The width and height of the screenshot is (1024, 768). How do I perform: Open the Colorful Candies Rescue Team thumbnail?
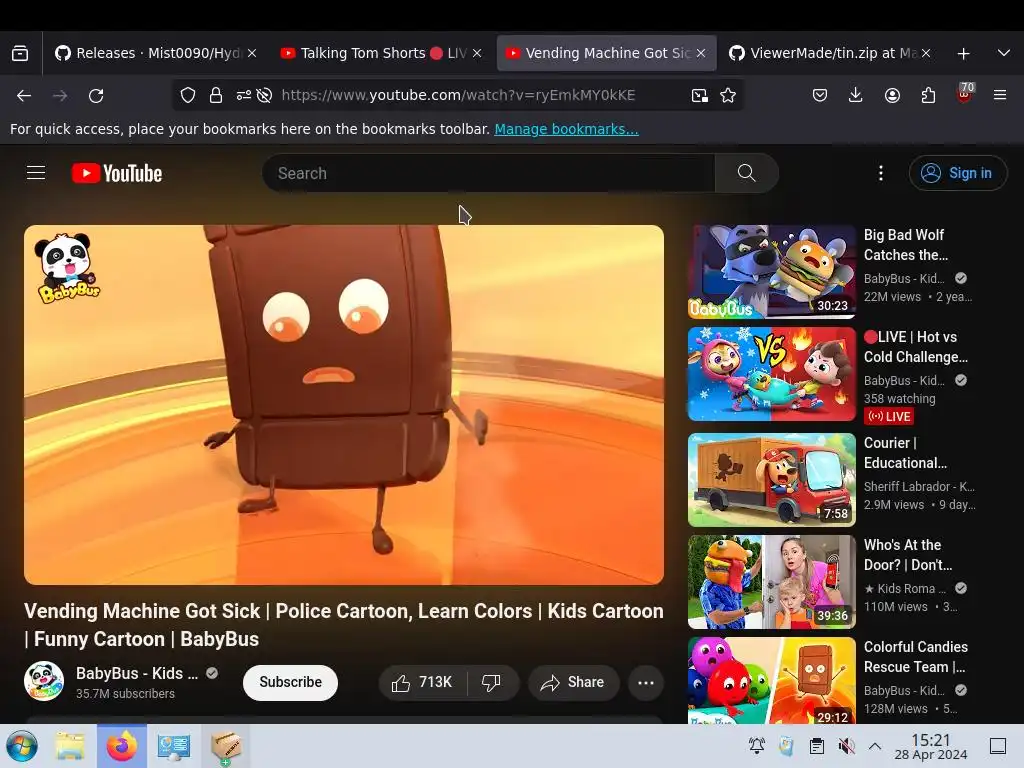coord(771,680)
